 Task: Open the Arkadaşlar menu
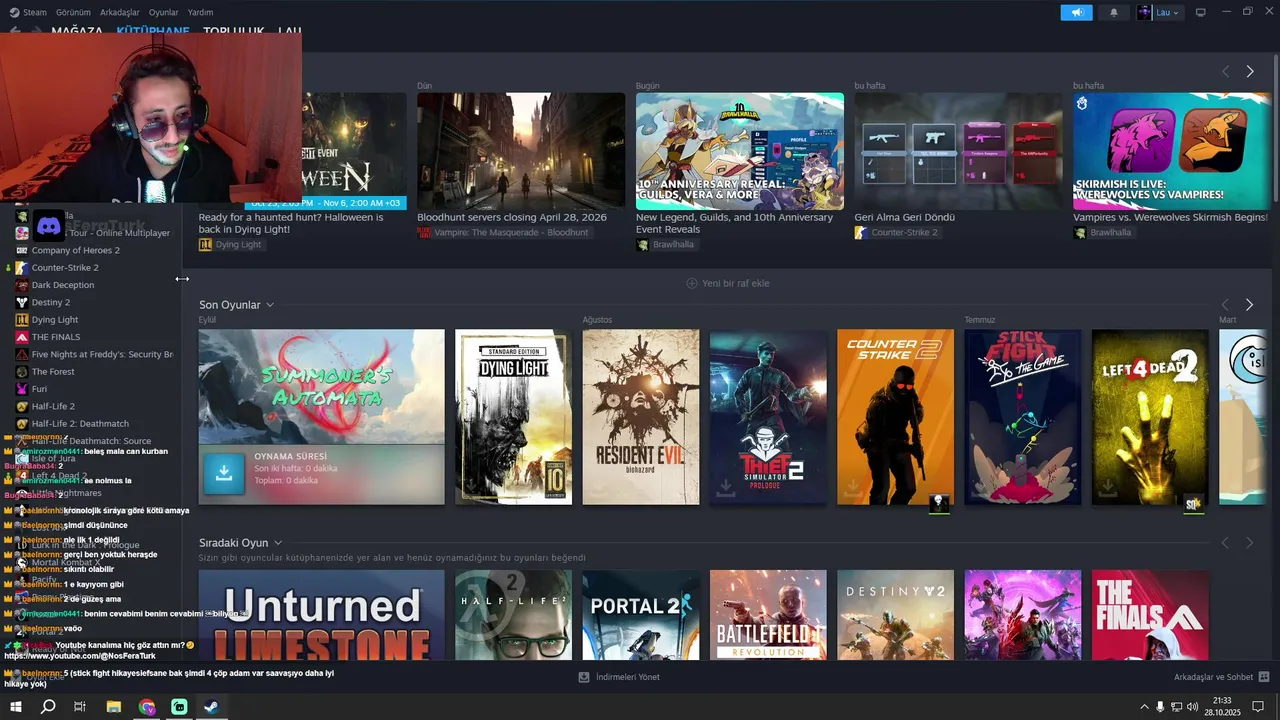click(120, 12)
